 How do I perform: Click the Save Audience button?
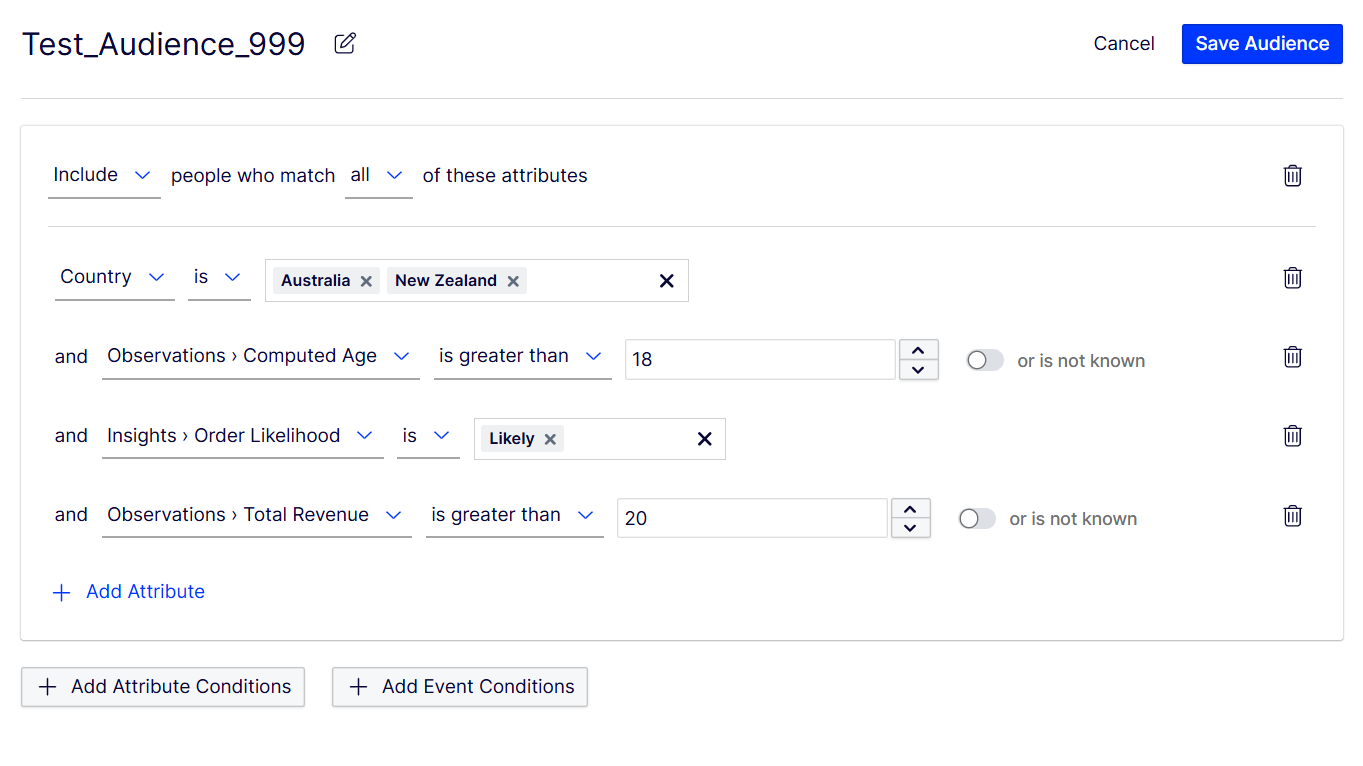(1262, 44)
